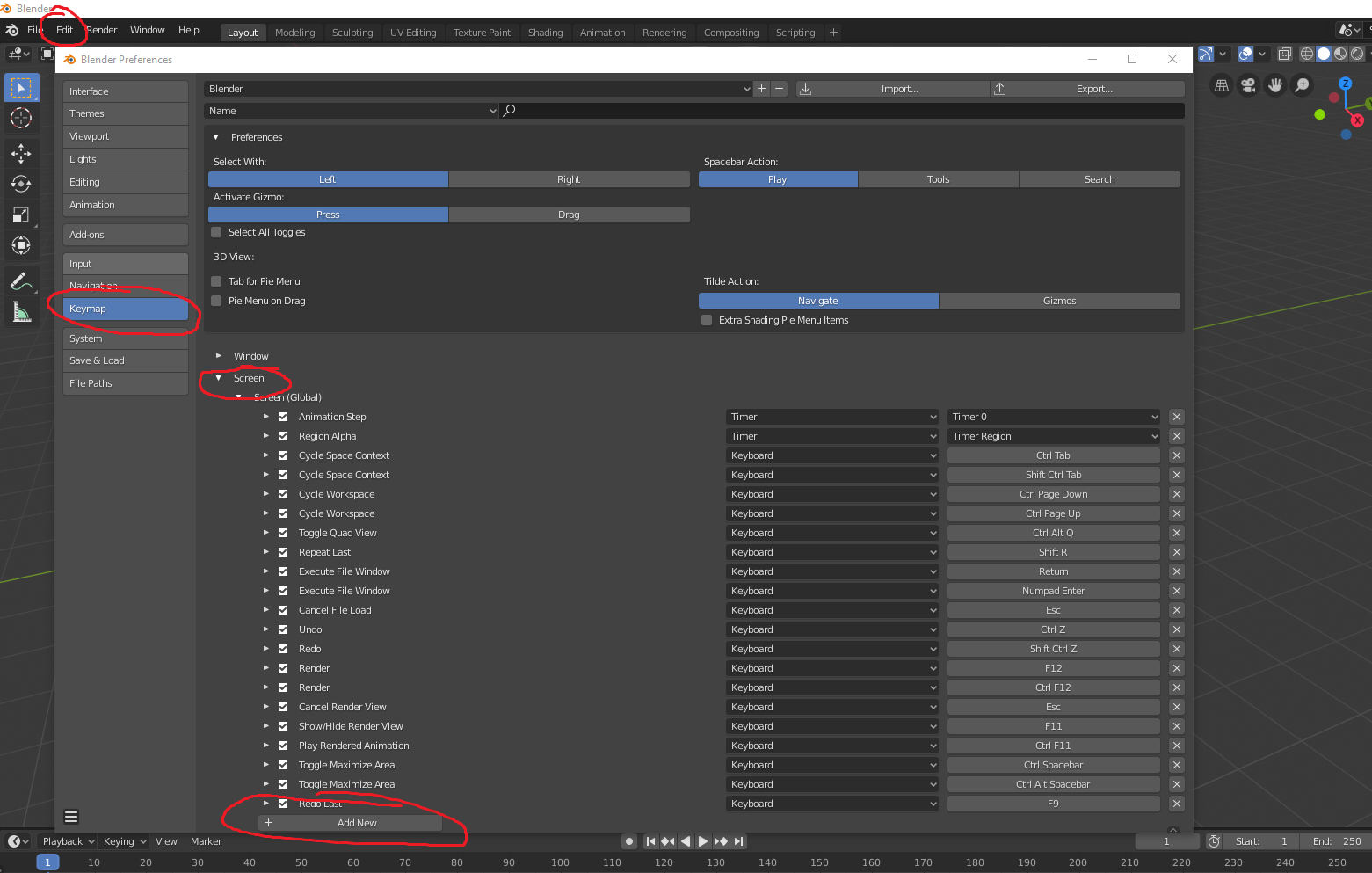Open the Annotate tool

click(x=21, y=281)
